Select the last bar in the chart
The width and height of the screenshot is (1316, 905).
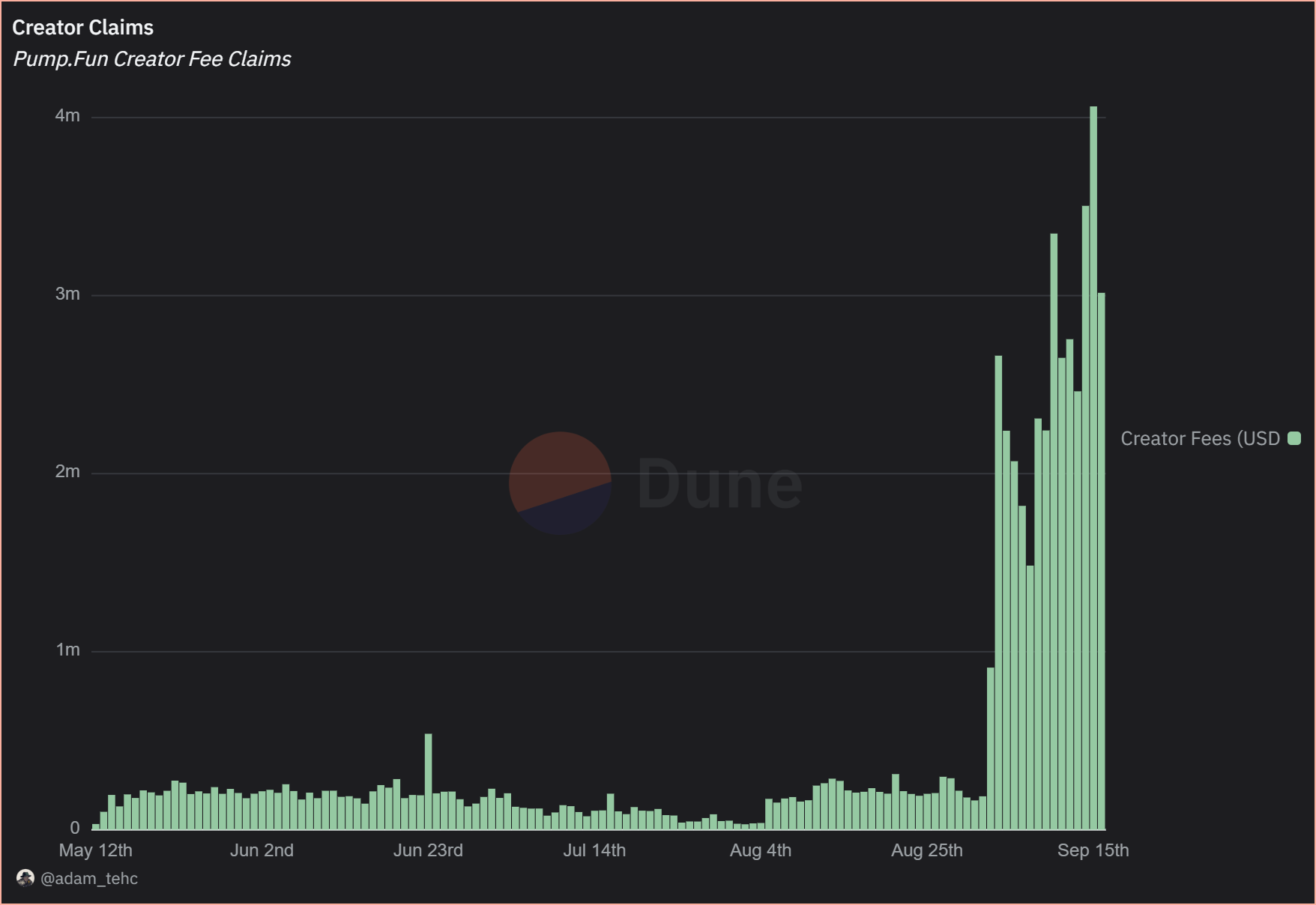coord(1102,562)
